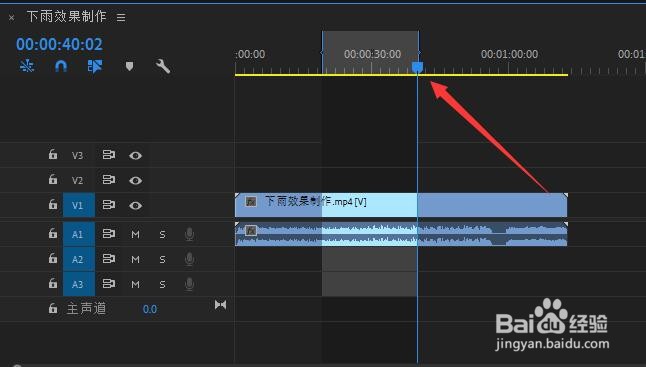Add a marker with shield icon
The image size is (646, 367).
[129, 66]
